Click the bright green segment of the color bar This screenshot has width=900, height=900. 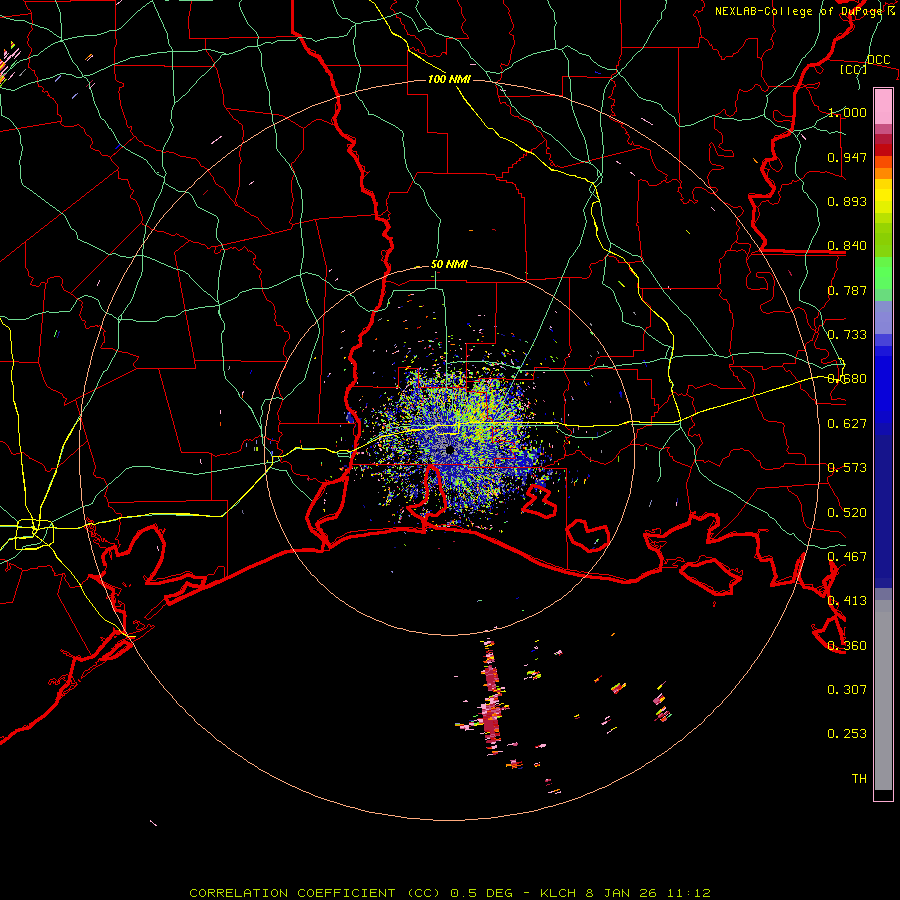click(883, 273)
